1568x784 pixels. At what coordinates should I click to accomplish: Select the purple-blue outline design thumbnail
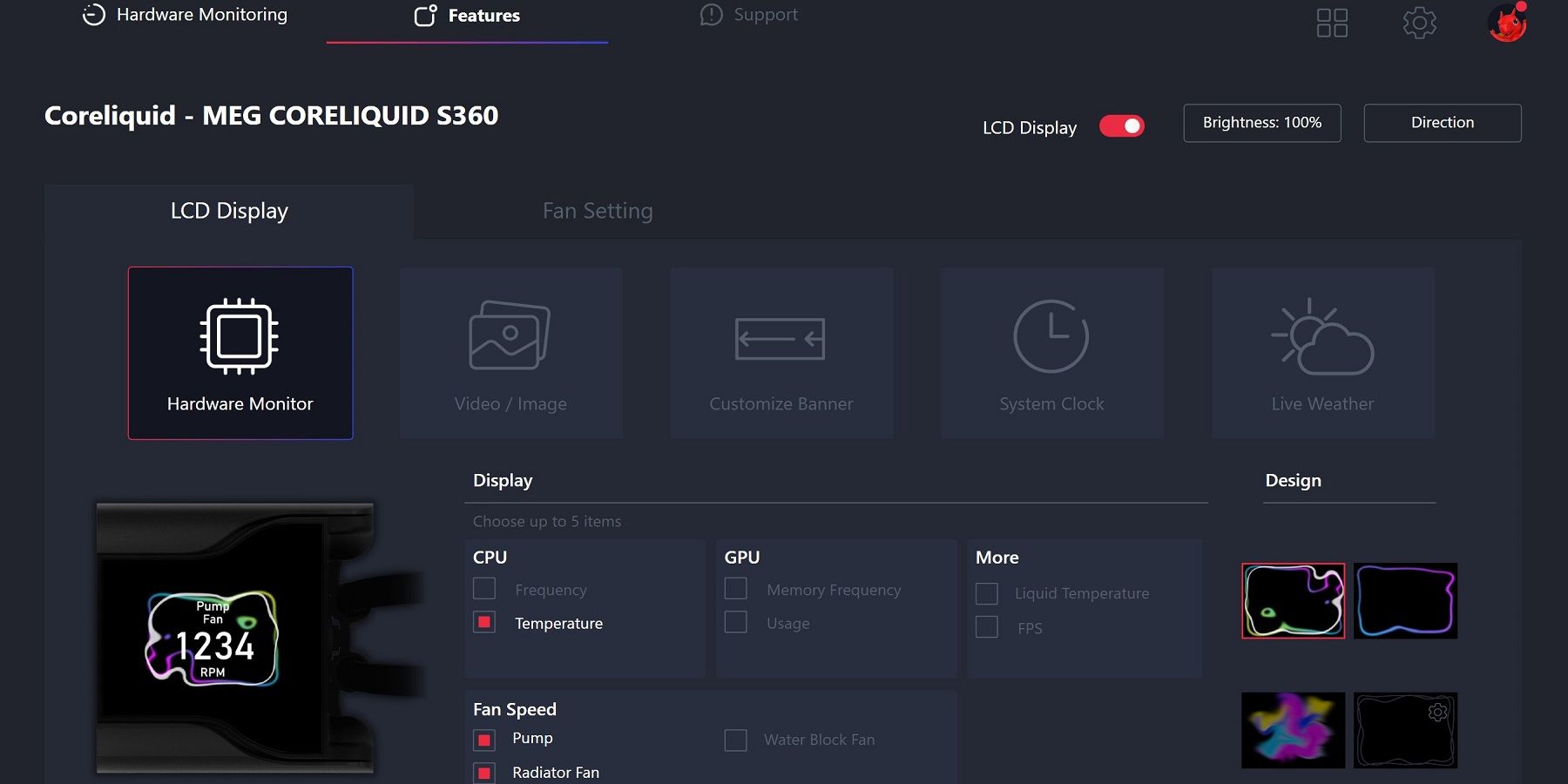(1406, 601)
